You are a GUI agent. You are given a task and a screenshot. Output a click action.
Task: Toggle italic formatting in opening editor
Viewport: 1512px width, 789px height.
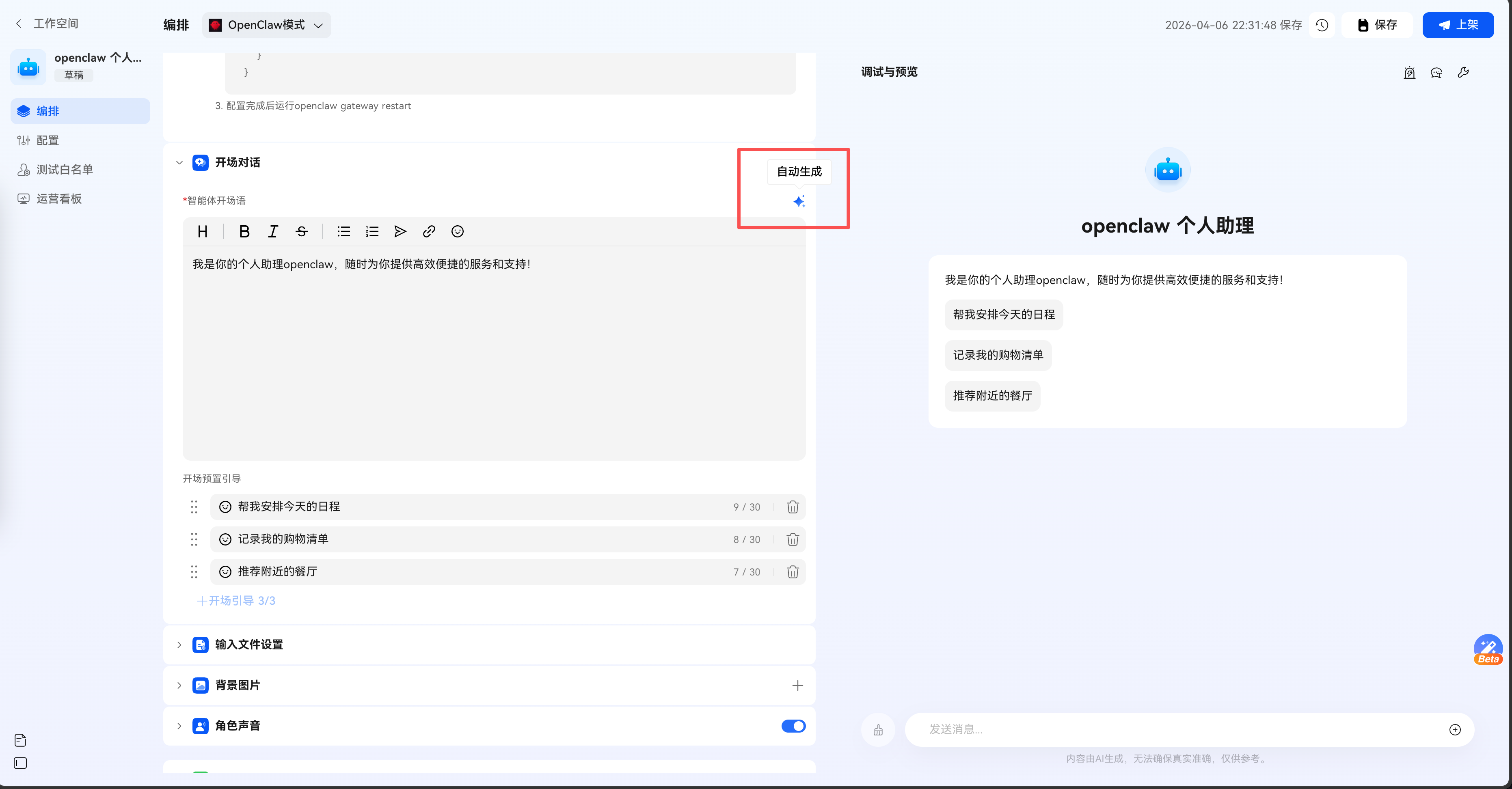(x=273, y=232)
